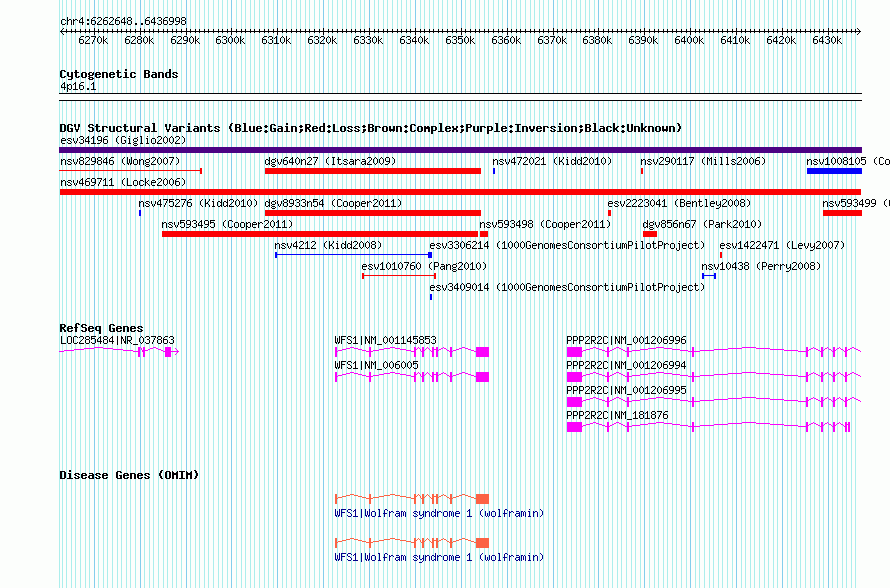Open the PPP2R2C|NM_001206996 transcript label

pyautogui.click(x=626, y=341)
